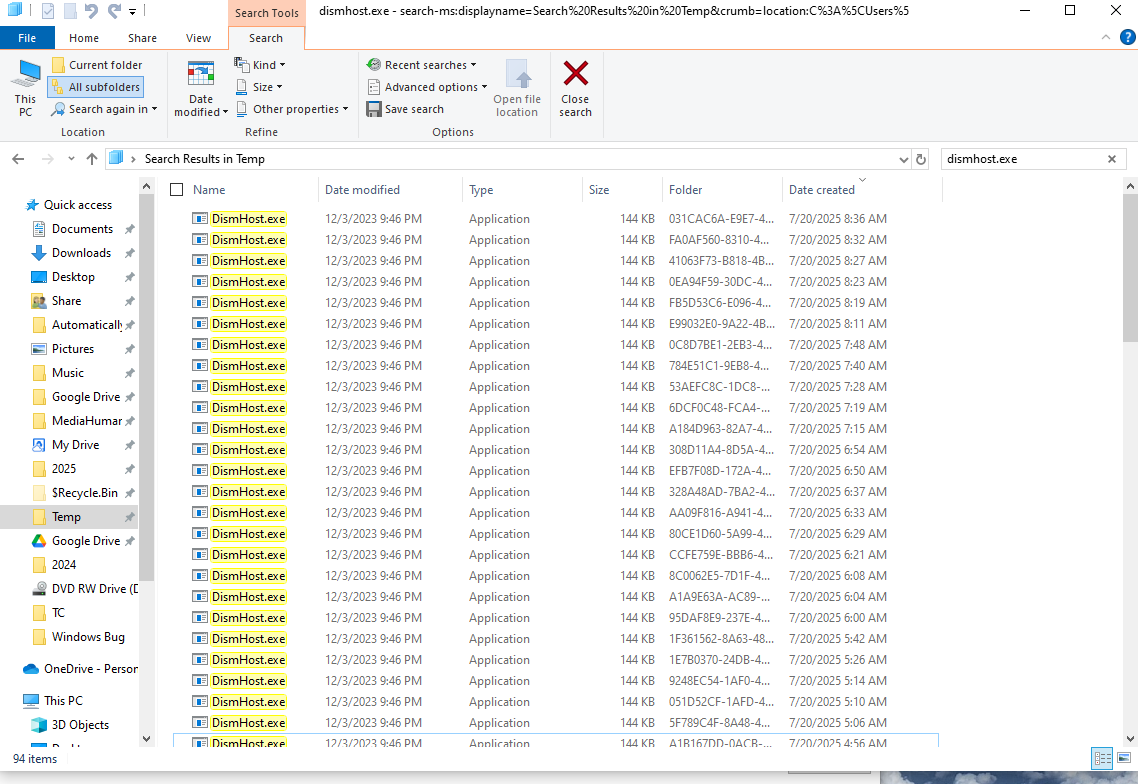
Task: Click the This PC location icon
Action: [25, 88]
